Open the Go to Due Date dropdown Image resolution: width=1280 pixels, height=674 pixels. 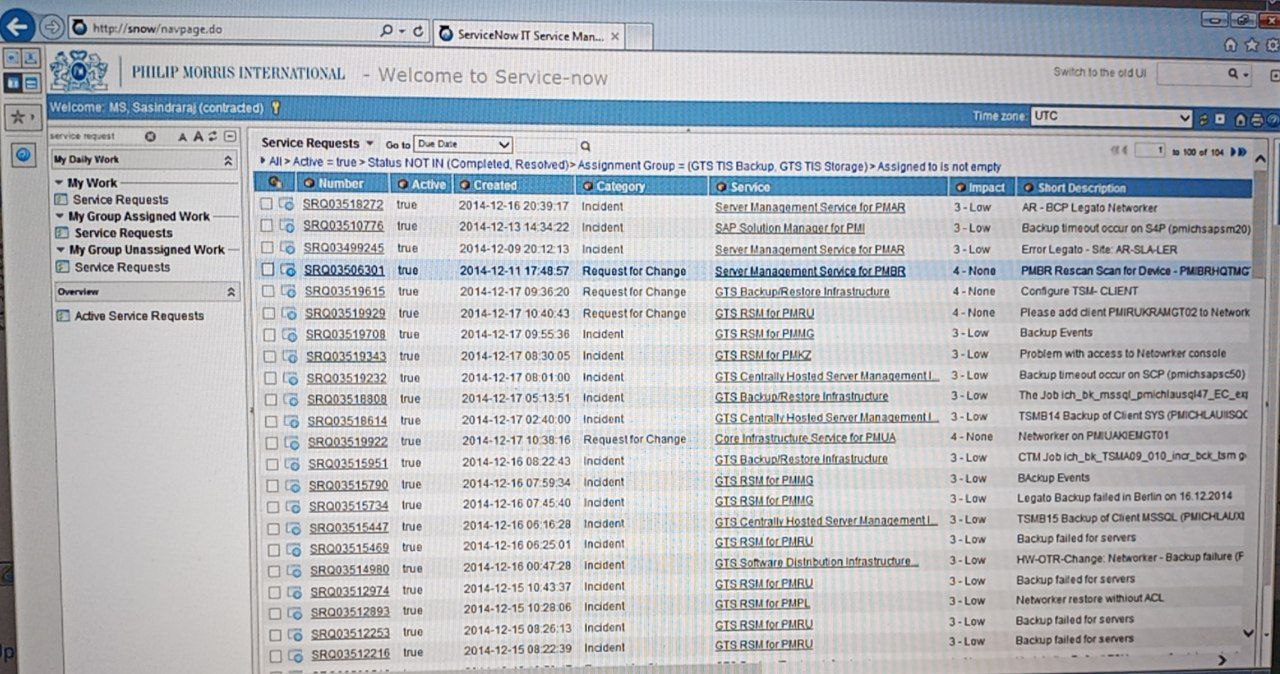coord(463,145)
